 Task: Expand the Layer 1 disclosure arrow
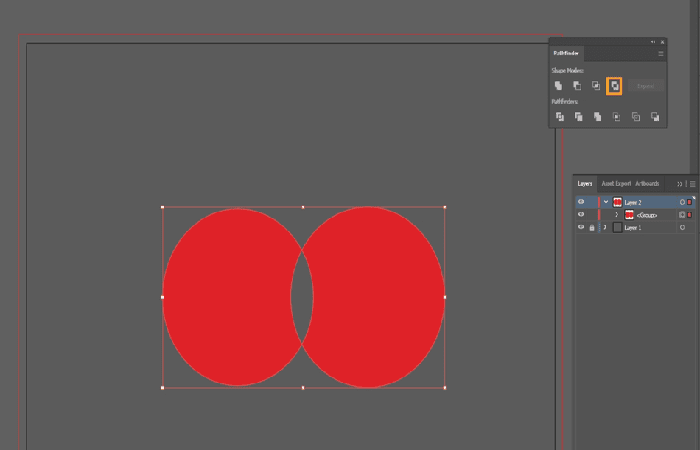pos(605,228)
